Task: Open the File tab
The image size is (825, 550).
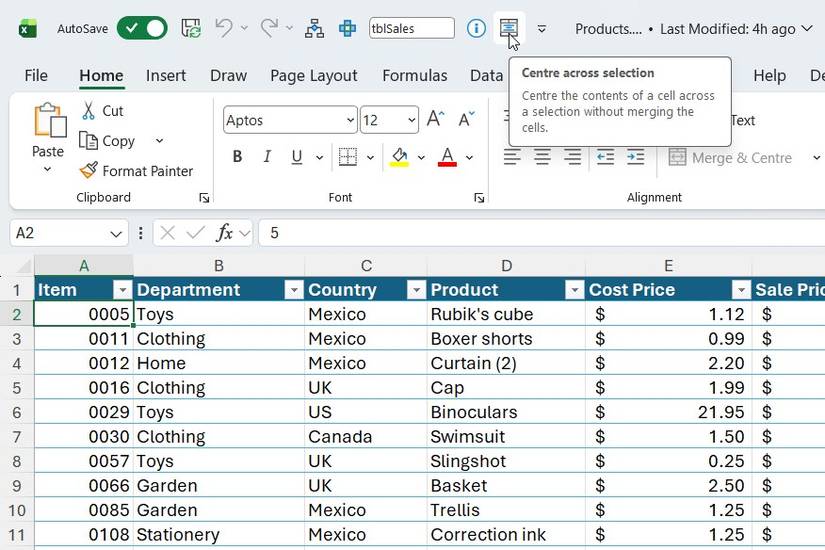Action: point(36,75)
